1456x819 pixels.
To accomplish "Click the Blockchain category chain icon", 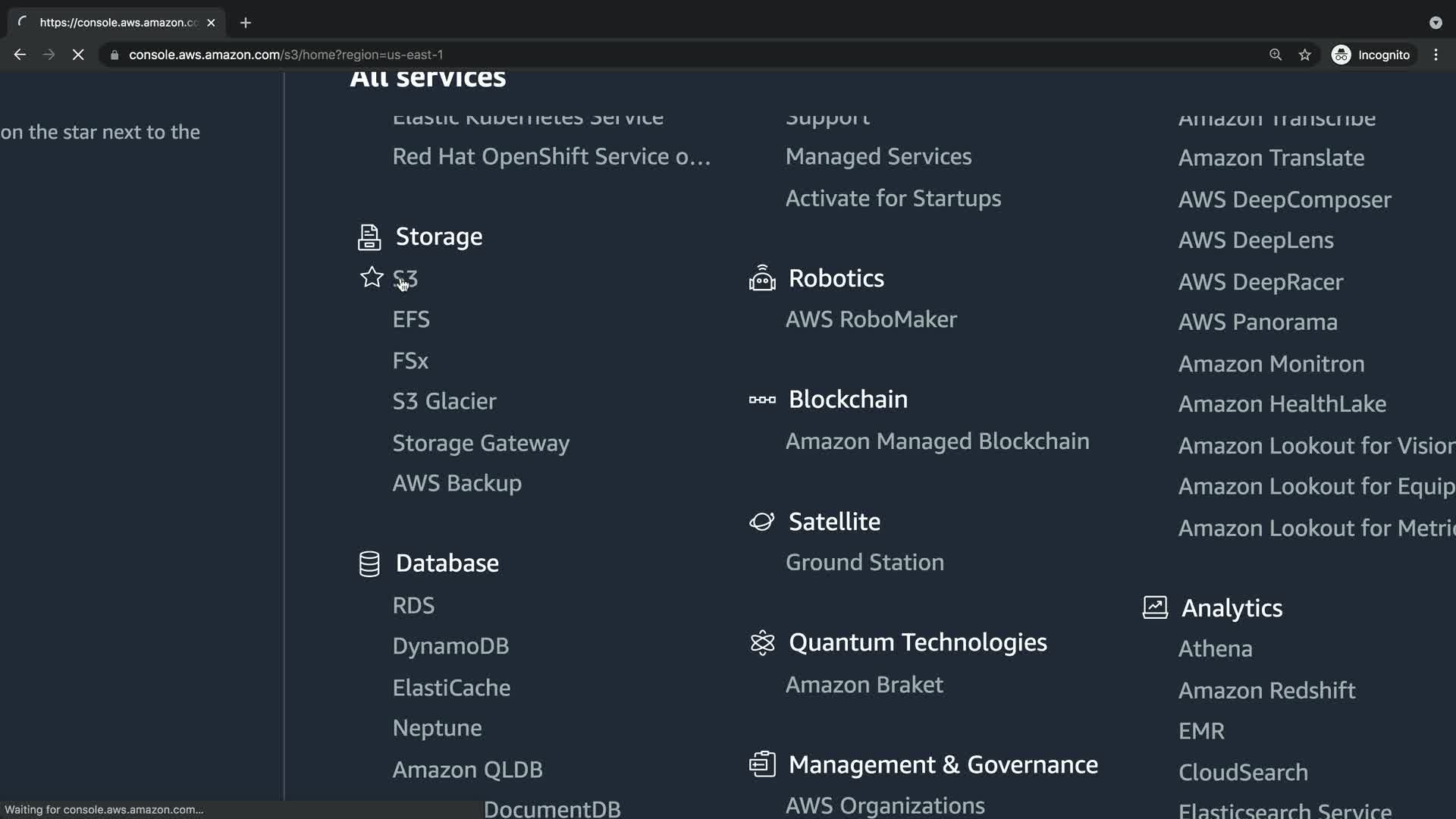I will (762, 400).
